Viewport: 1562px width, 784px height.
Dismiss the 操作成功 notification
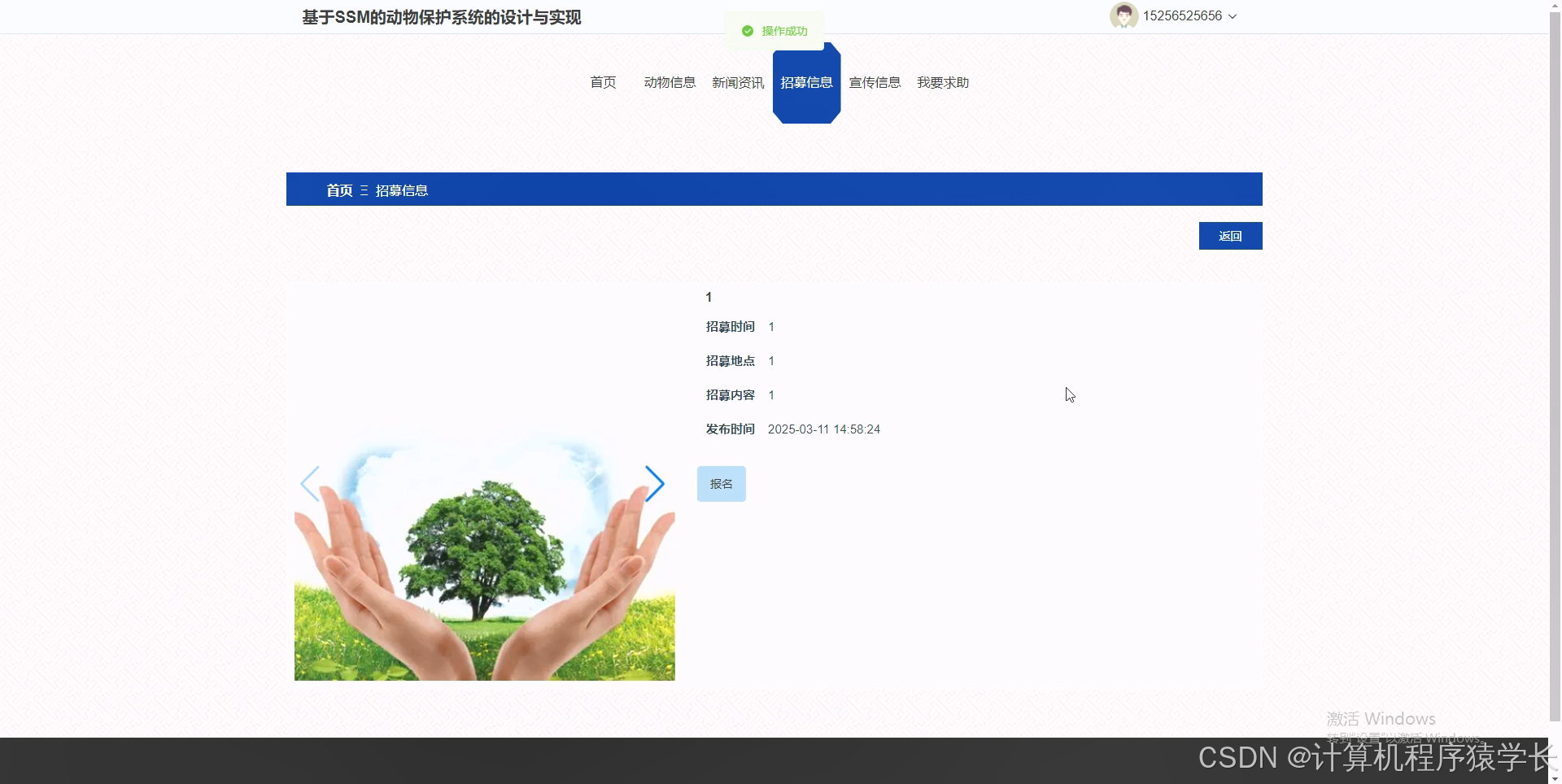pyautogui.click(x=773, y=31)
